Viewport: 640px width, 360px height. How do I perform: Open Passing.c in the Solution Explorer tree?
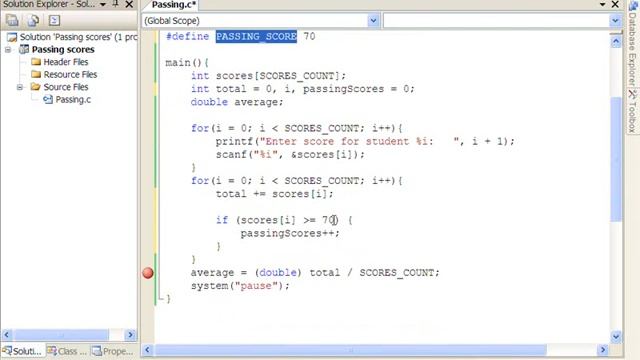tap(73, 100)
